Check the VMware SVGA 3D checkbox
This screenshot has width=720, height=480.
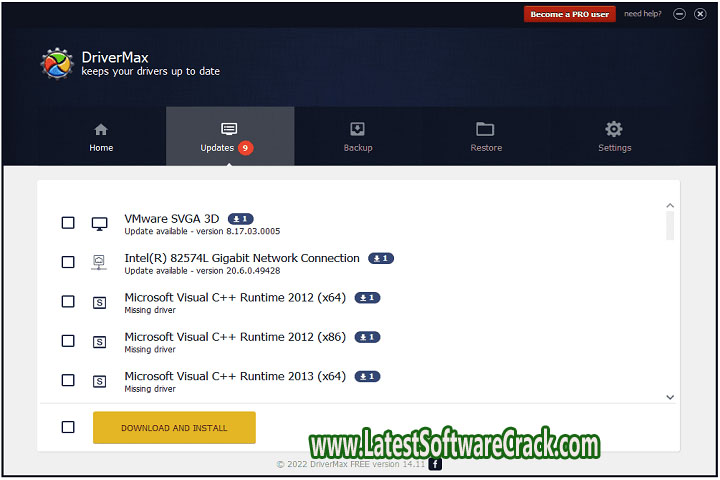point(68,223)
